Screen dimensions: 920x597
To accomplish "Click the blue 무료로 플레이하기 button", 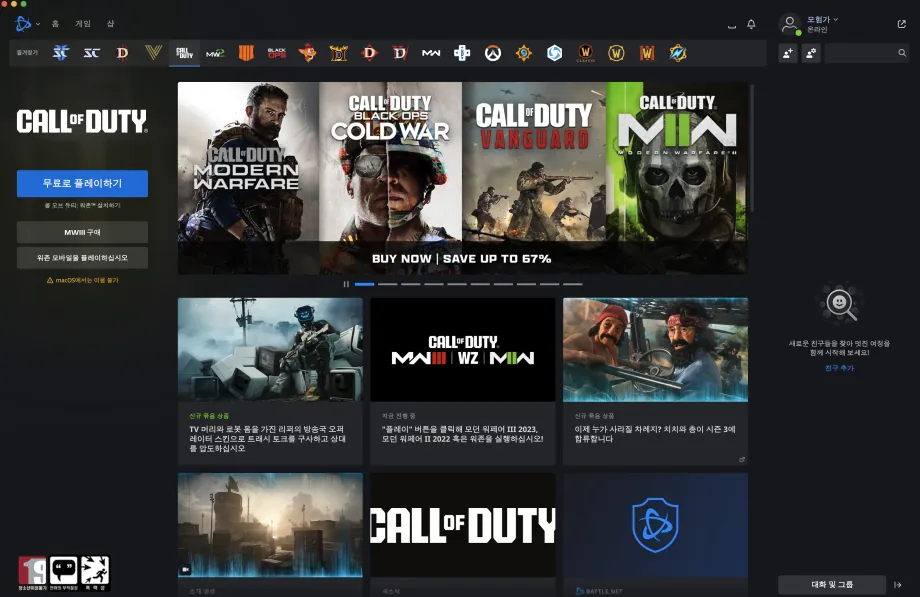I will 82,183.
